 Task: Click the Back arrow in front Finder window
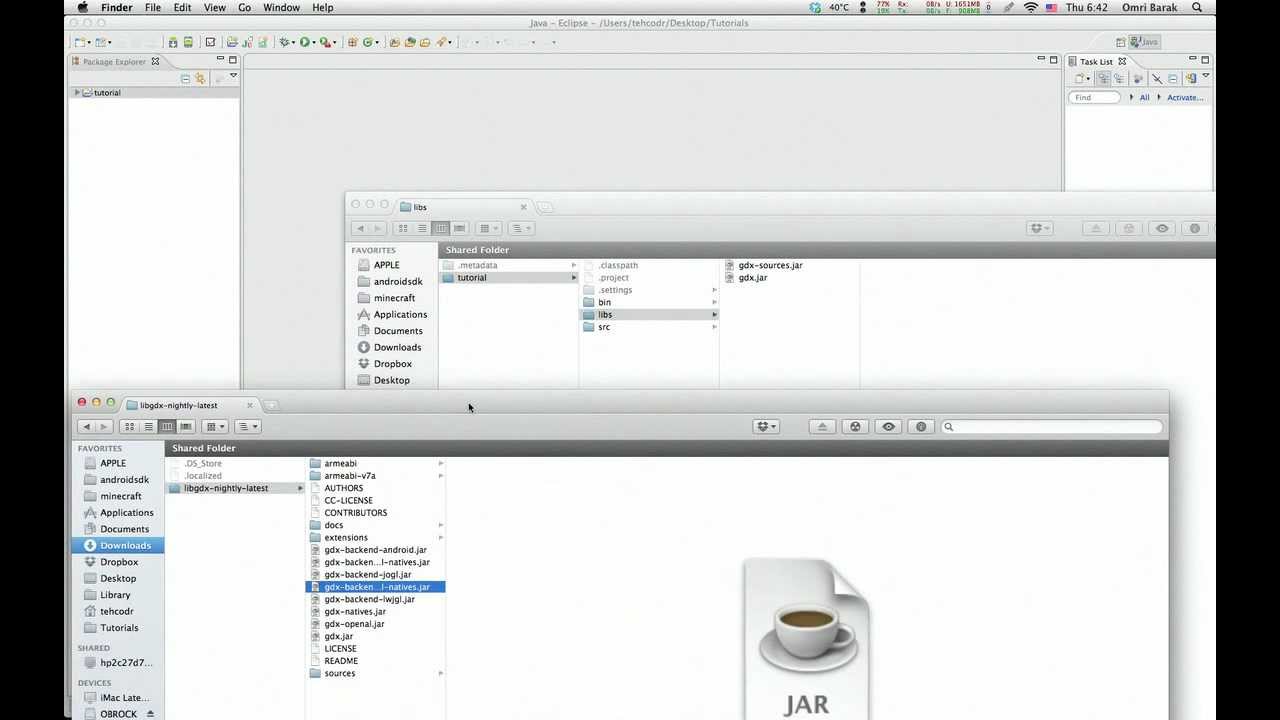pyautogui.click(x=85, y=427)
